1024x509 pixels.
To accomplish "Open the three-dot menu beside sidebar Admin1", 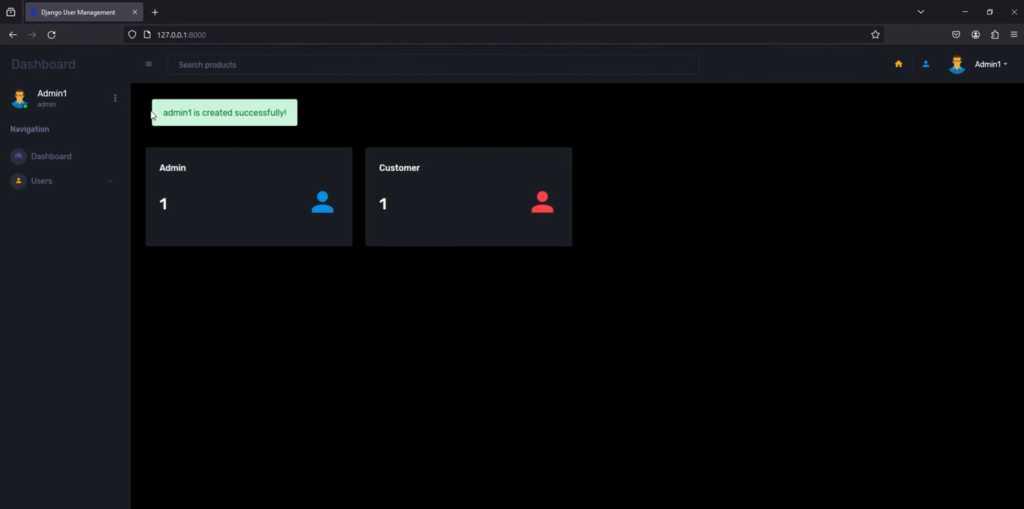I will click(116, 98).
